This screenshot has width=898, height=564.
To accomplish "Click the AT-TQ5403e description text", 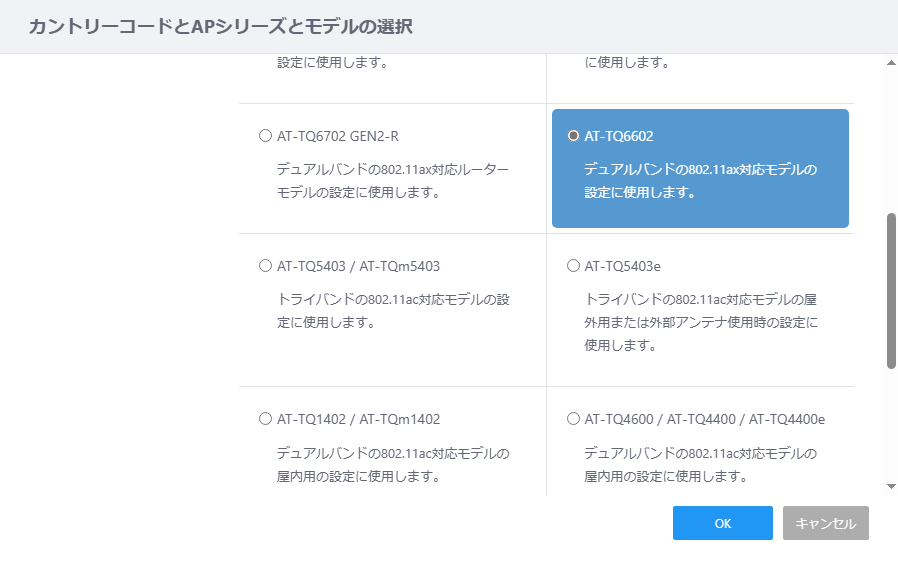I will pyautogui.click(x=700, y=322).
